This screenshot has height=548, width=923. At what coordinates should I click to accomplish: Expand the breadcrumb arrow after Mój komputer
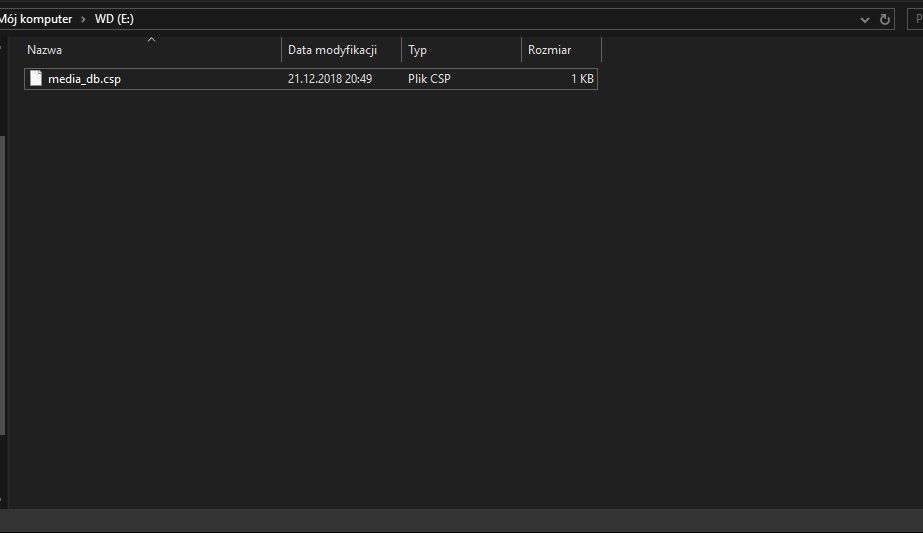pos(83,19)
